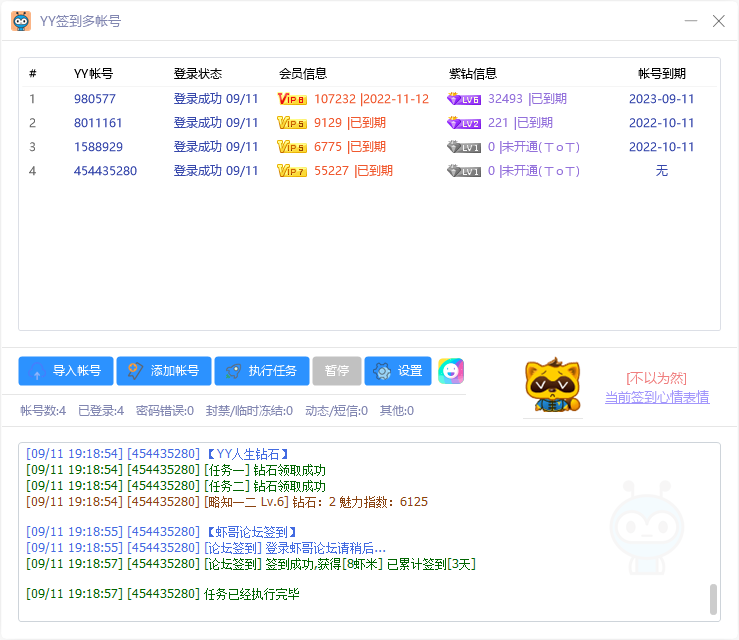
Task: Click the [不以为然] mood label
Action: [x=657, y=378]
